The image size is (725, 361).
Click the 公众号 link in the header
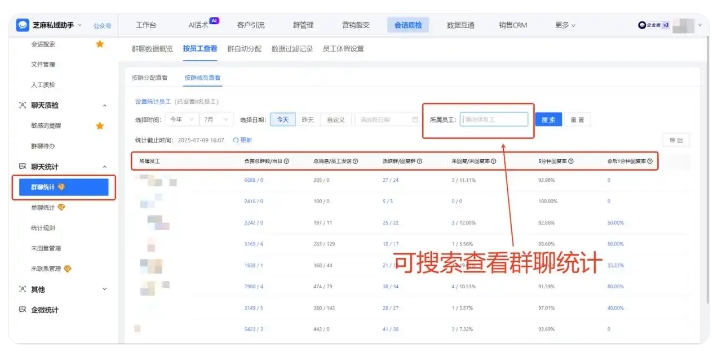pyautogui.click(x=102, y=26)
